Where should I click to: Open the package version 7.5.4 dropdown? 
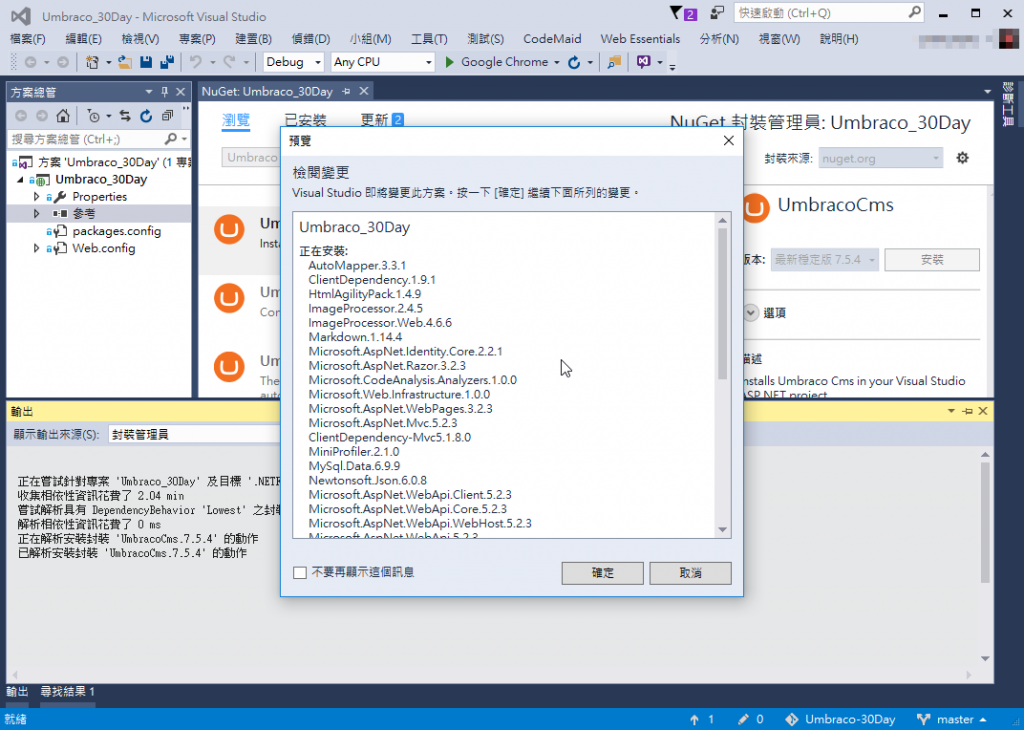click(824, 259)
